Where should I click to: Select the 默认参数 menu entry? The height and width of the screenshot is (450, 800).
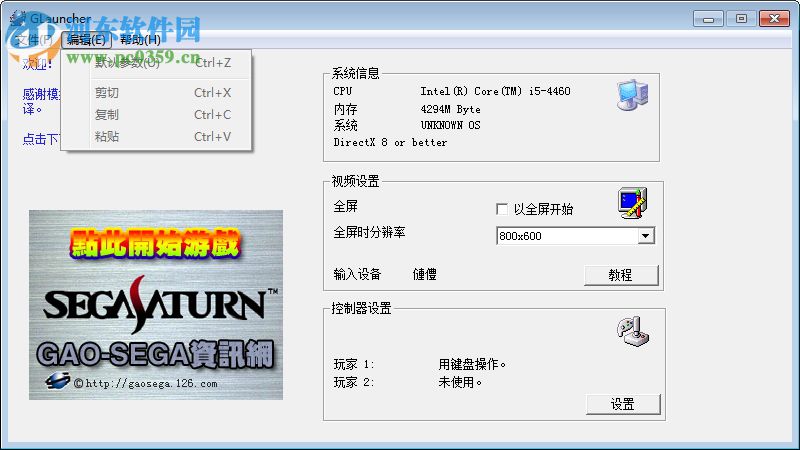156,63
